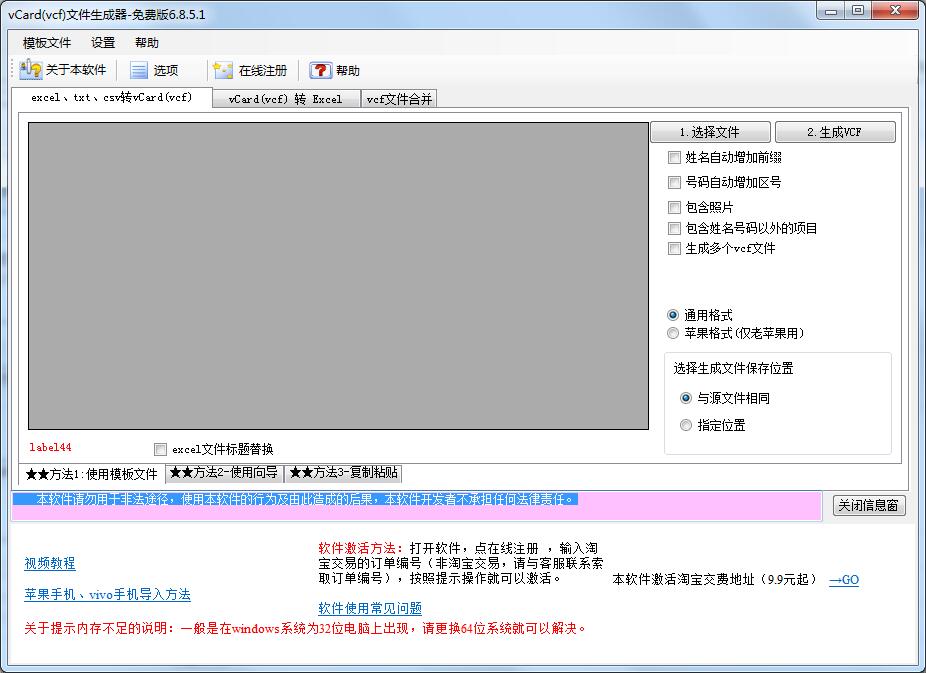926x673 pixels.
Task: Open the 视频教程 video tutorial link
Action: point(48,563)
